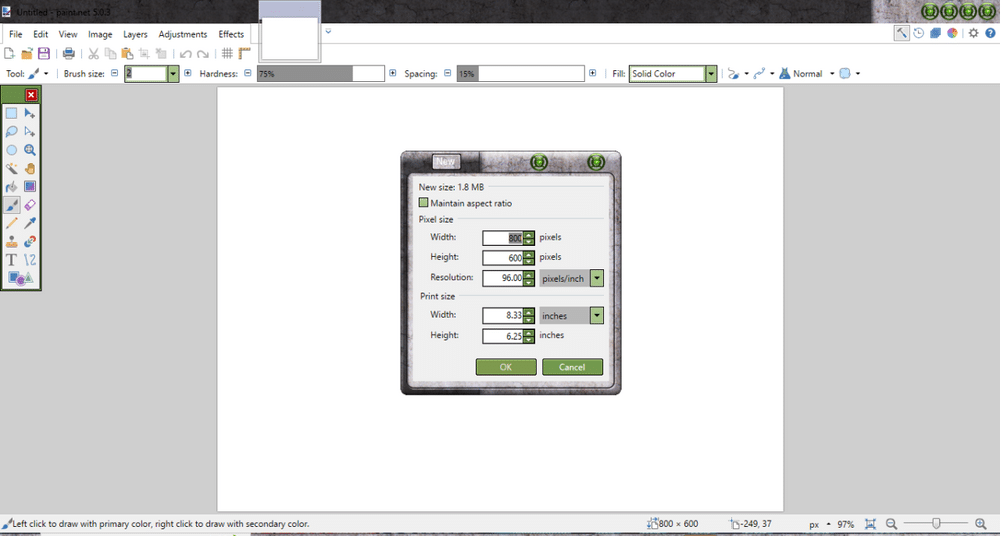1002x536 pixels.
Task: Select the Pencil tool
Action: (12, 224)
